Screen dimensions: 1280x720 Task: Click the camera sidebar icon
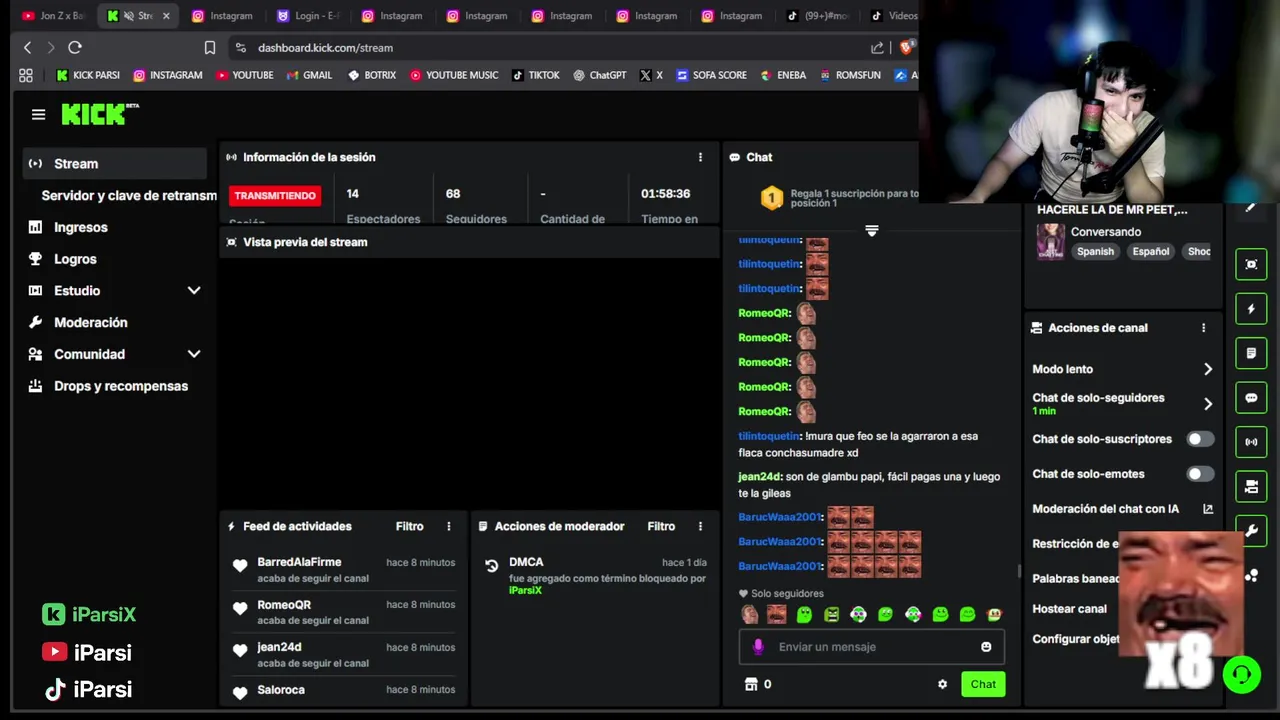click(1251, 487)
